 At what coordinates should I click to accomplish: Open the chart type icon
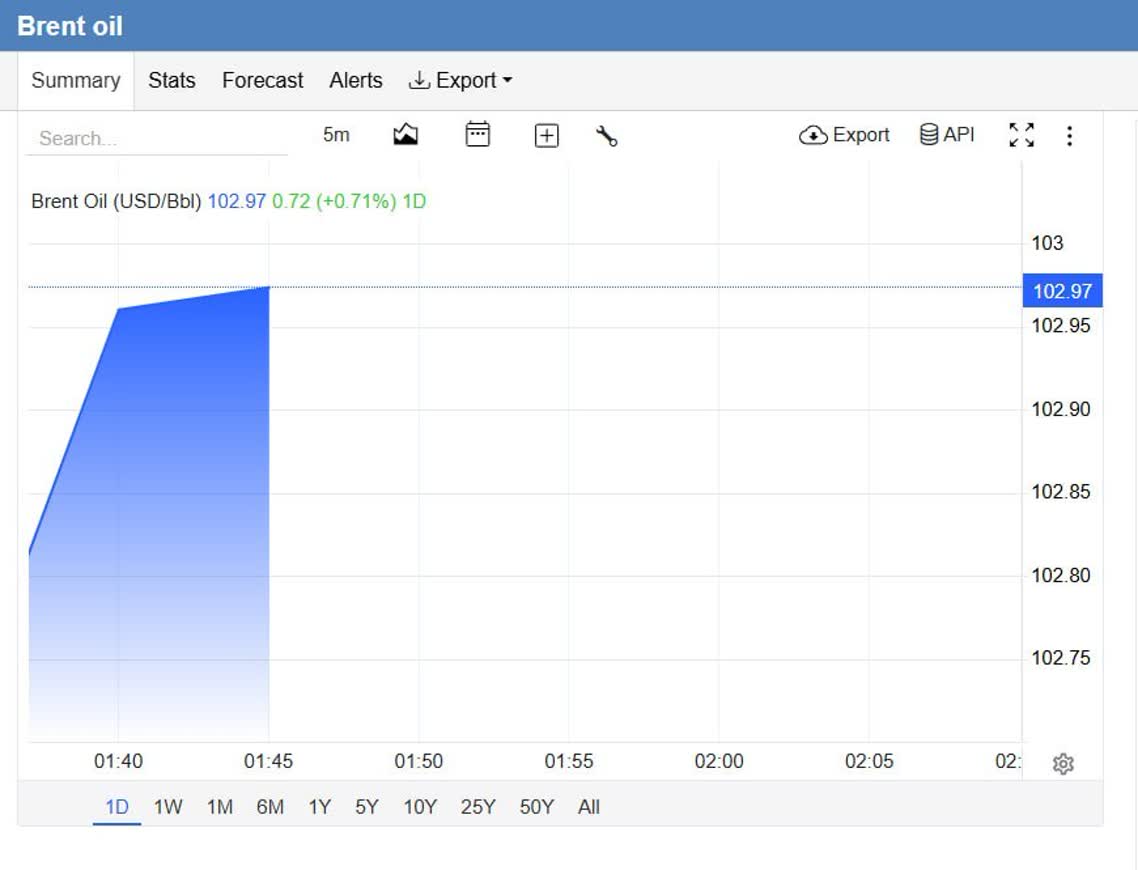[405, 135]
